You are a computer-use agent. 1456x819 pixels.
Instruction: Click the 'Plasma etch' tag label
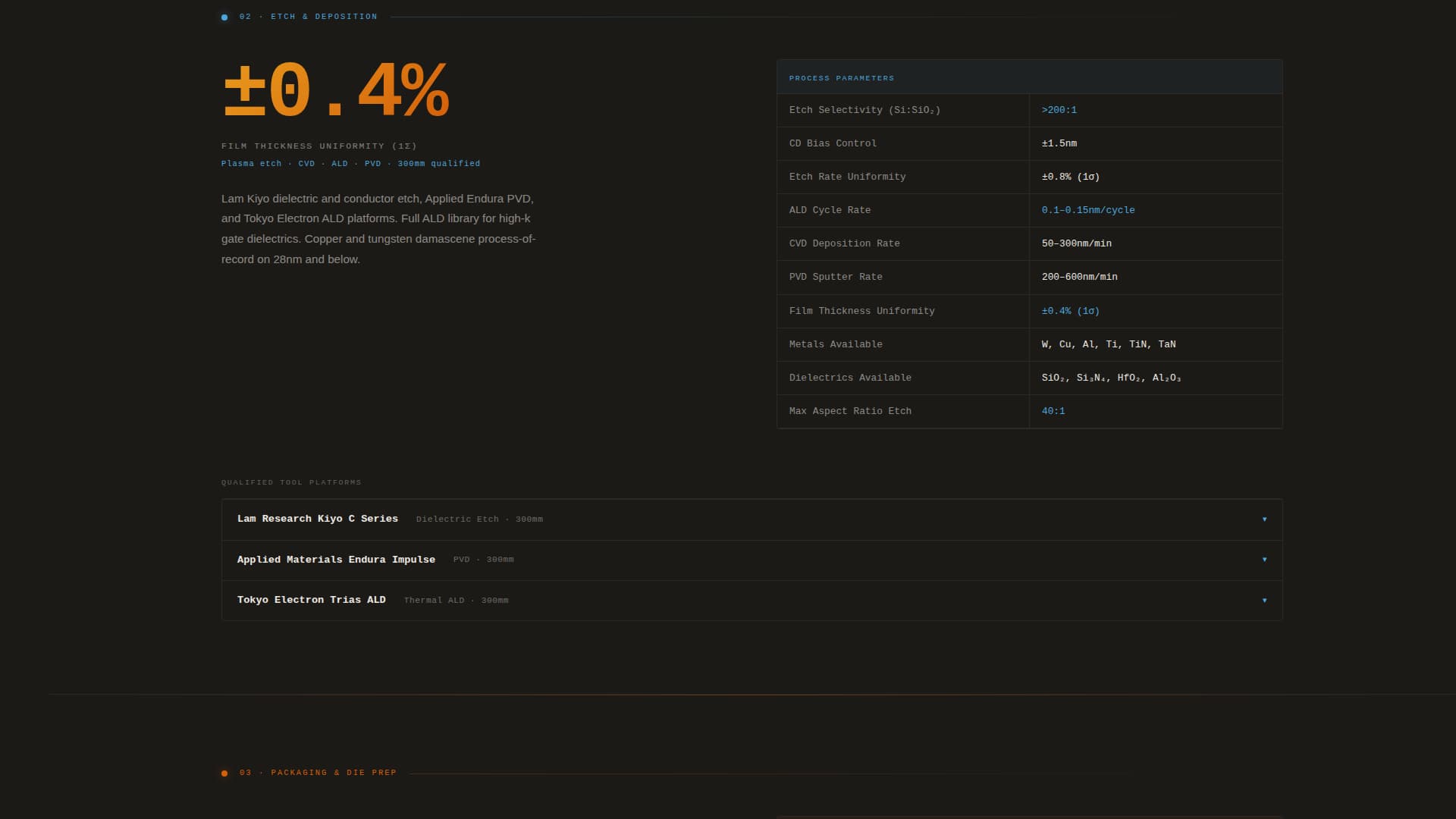251,163
